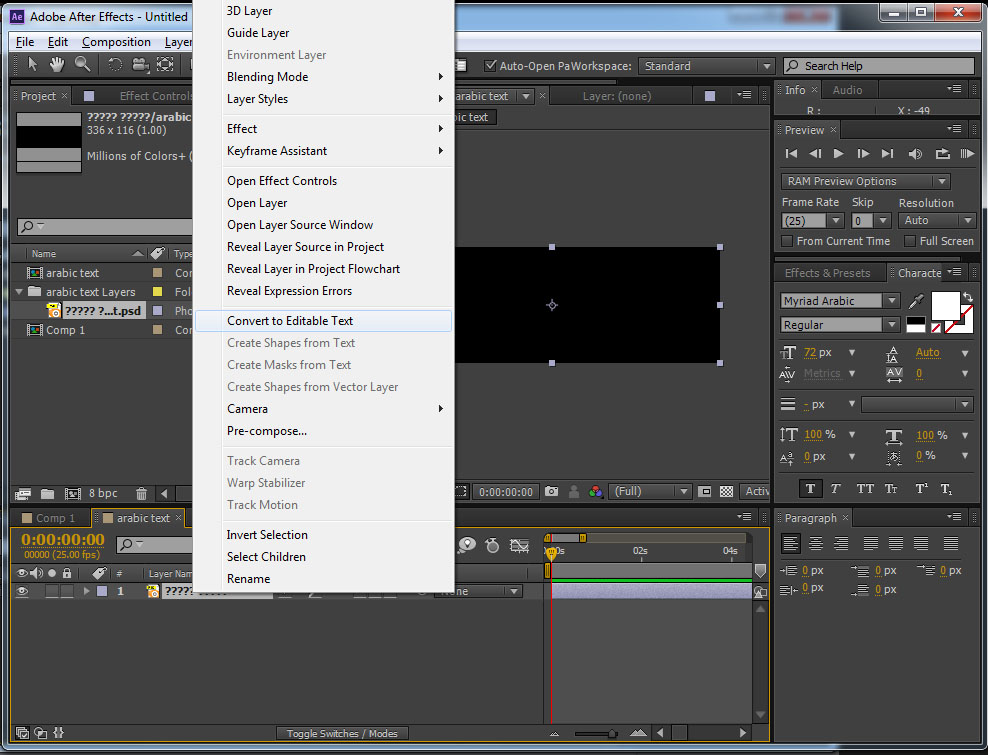
Task: Play the preview
Action: [x=839, y=153]
